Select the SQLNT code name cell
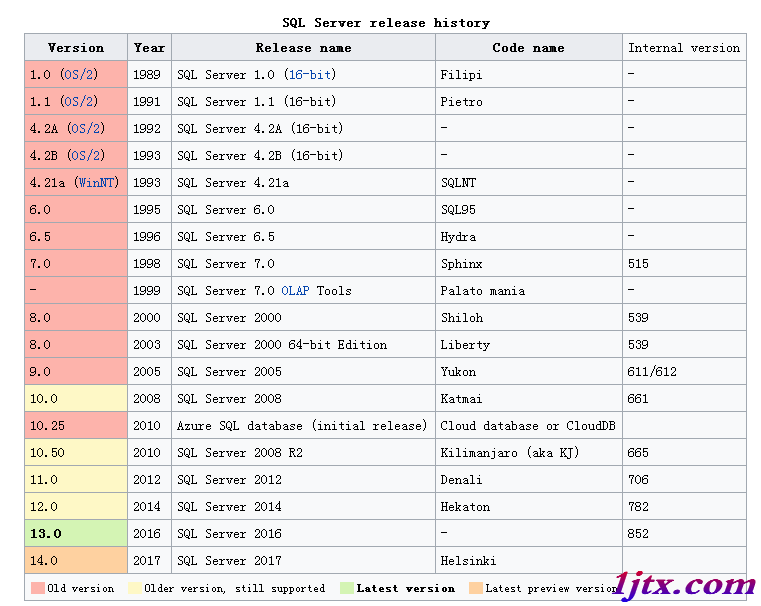Screen dimensions: 761x606 point(529,182)
